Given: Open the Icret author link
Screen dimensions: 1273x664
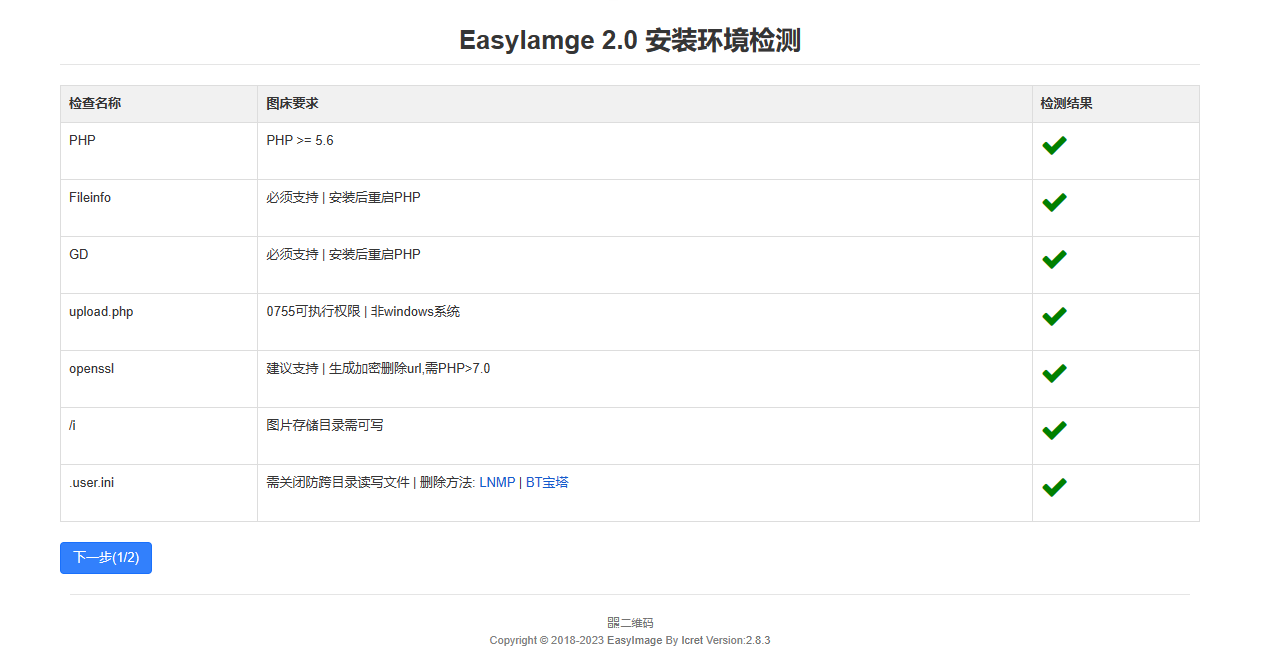Looking at the screenshot, I should click(692, 640).
